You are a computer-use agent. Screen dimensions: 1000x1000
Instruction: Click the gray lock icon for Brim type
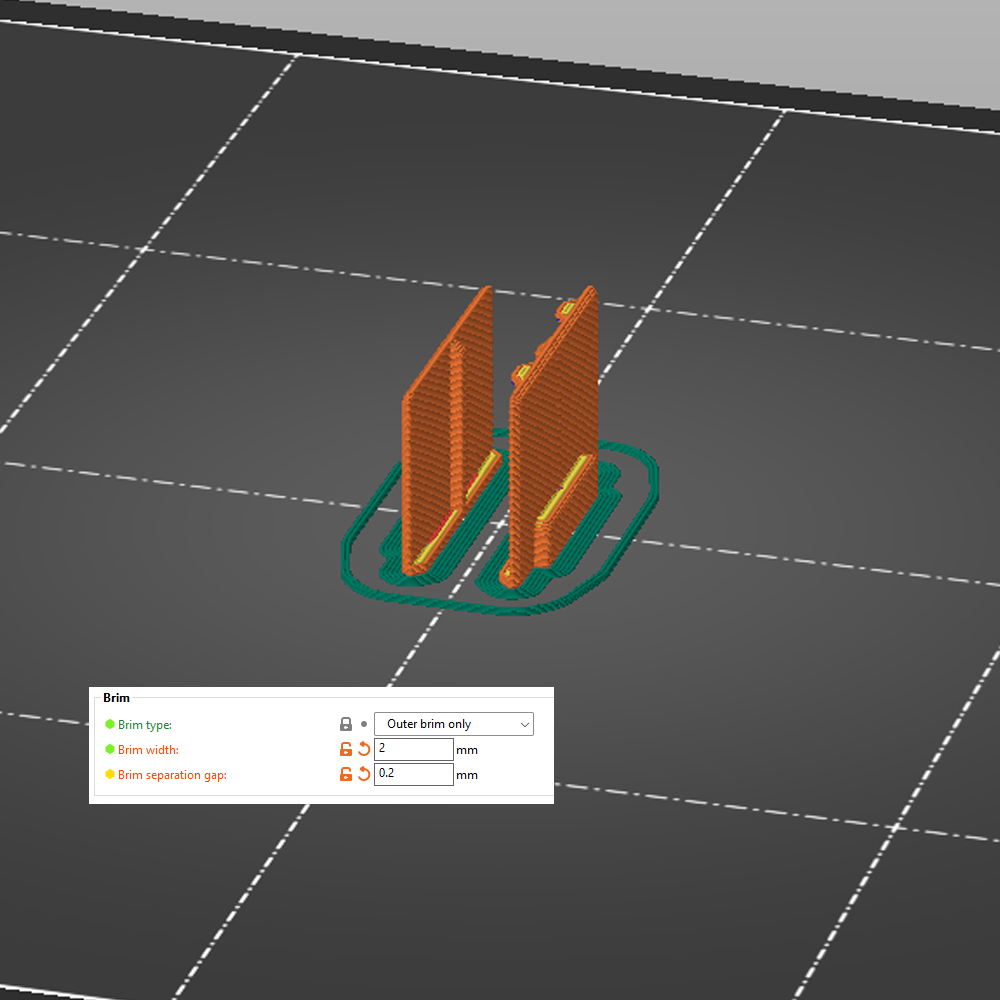346,724
